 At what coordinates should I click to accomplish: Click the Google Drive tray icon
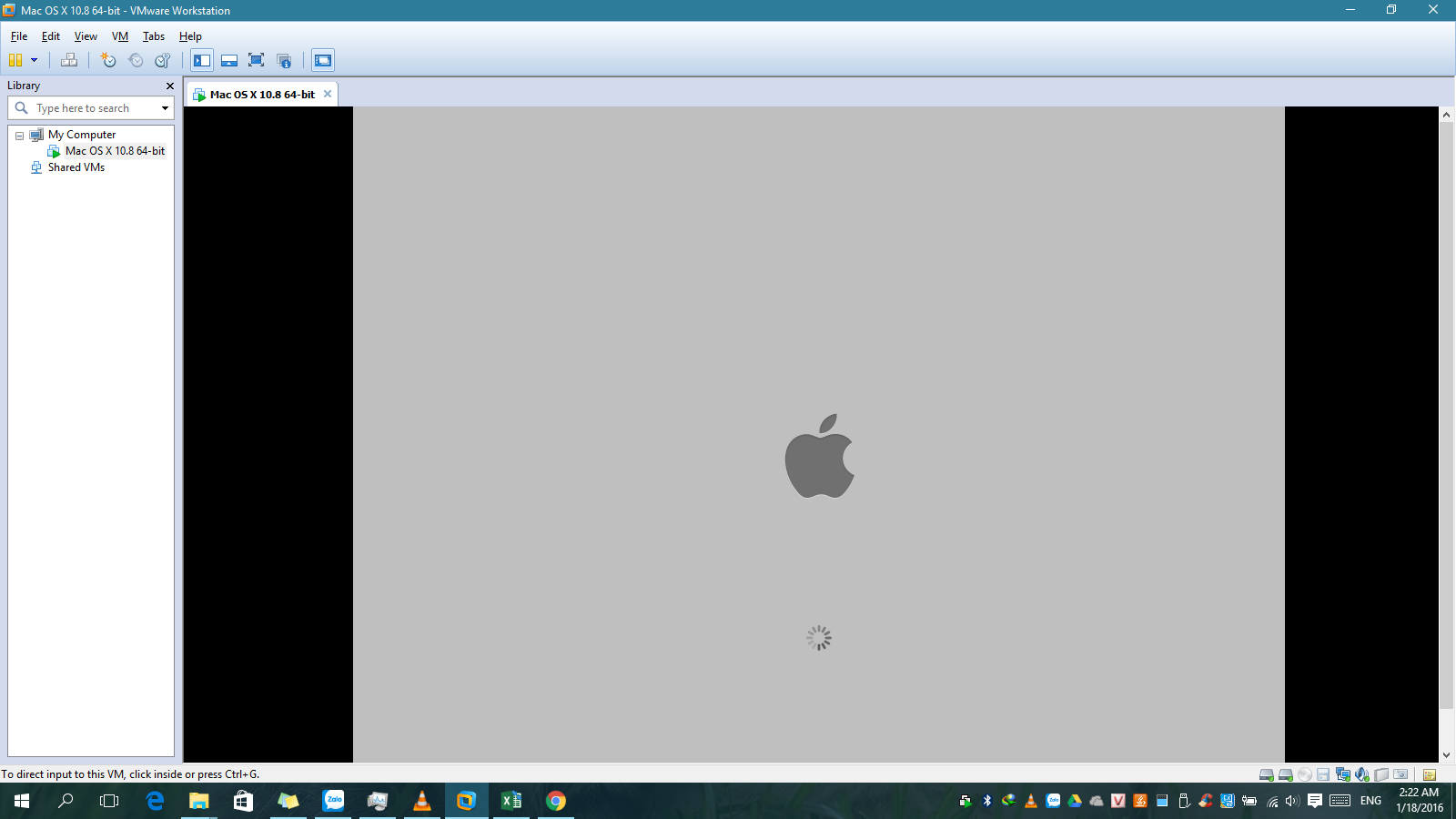coord(1075,801)
